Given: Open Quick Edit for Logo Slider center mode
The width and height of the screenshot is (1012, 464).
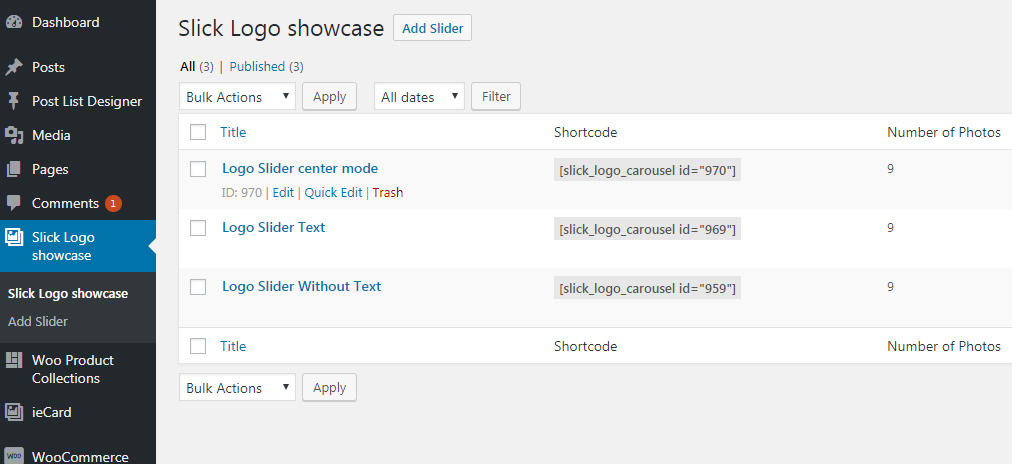Looking at the screenshot, I should point(333,193).
